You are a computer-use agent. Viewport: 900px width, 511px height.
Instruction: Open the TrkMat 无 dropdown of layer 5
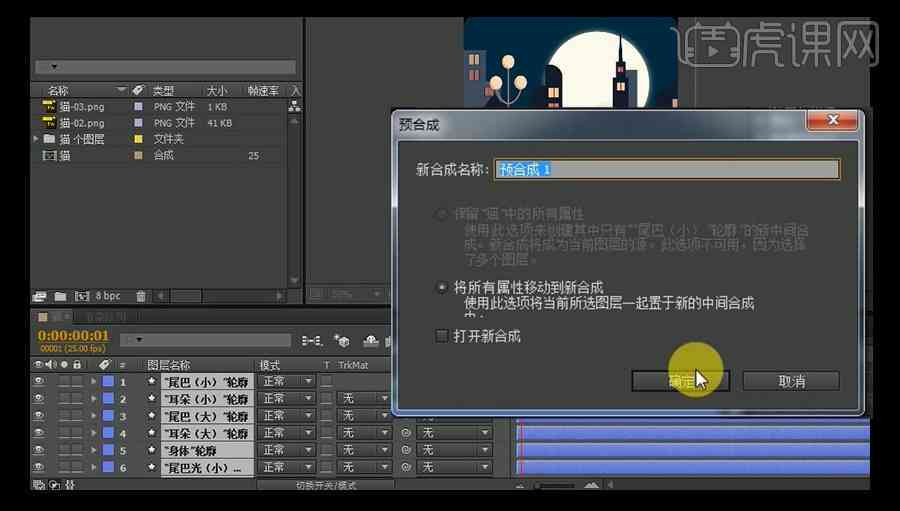(364, 450)
